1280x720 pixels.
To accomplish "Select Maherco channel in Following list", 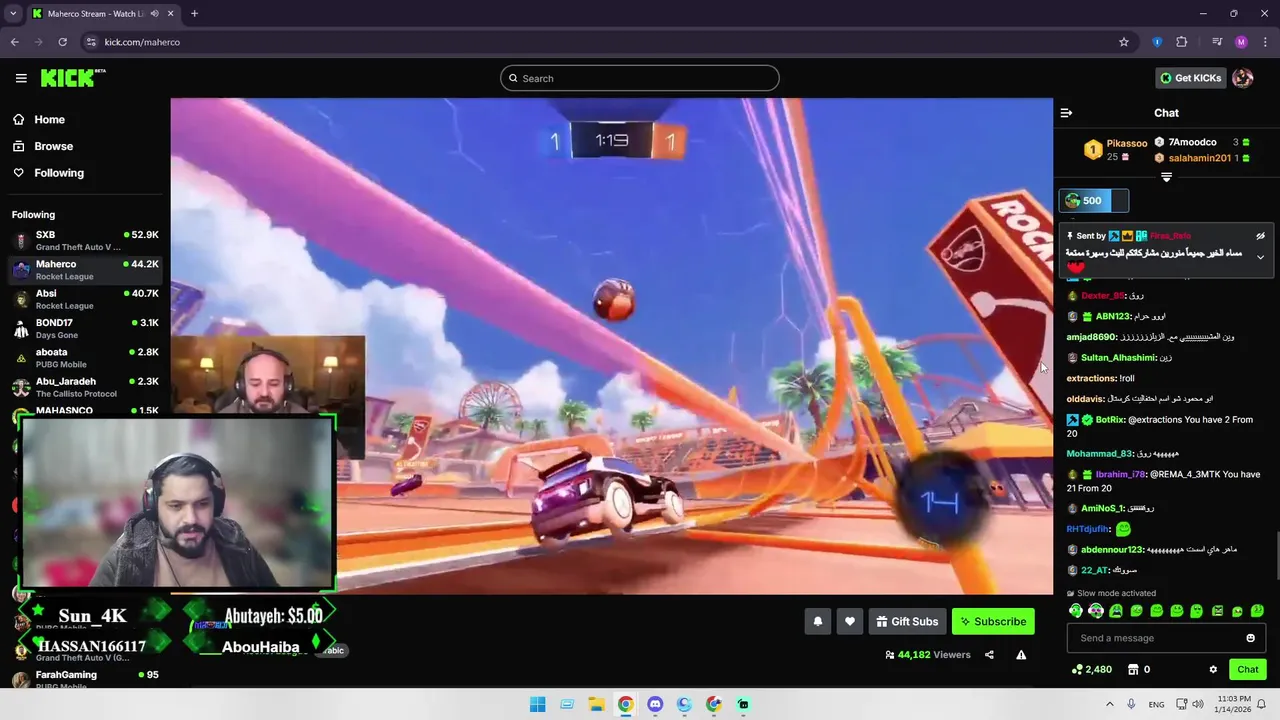I will click(x=85, y=270).
